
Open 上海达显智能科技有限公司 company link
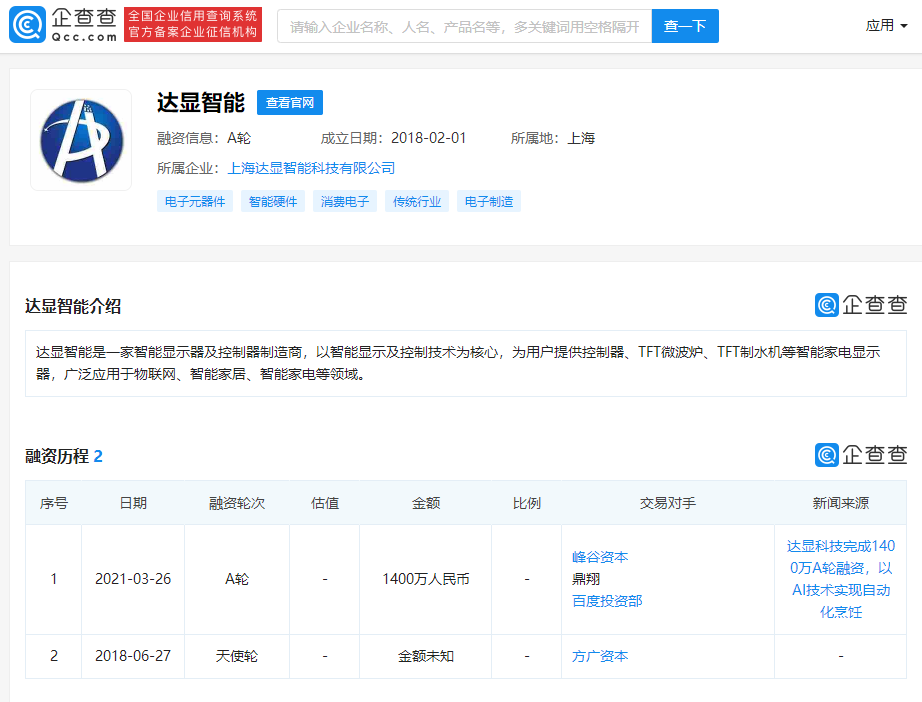pos(311,168)
